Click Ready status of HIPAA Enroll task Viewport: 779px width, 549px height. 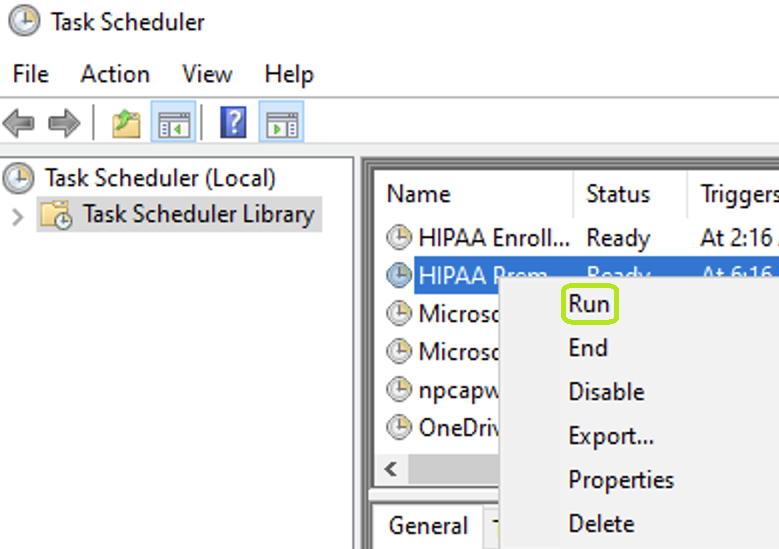pyautogui.click(x=618, y=238)
